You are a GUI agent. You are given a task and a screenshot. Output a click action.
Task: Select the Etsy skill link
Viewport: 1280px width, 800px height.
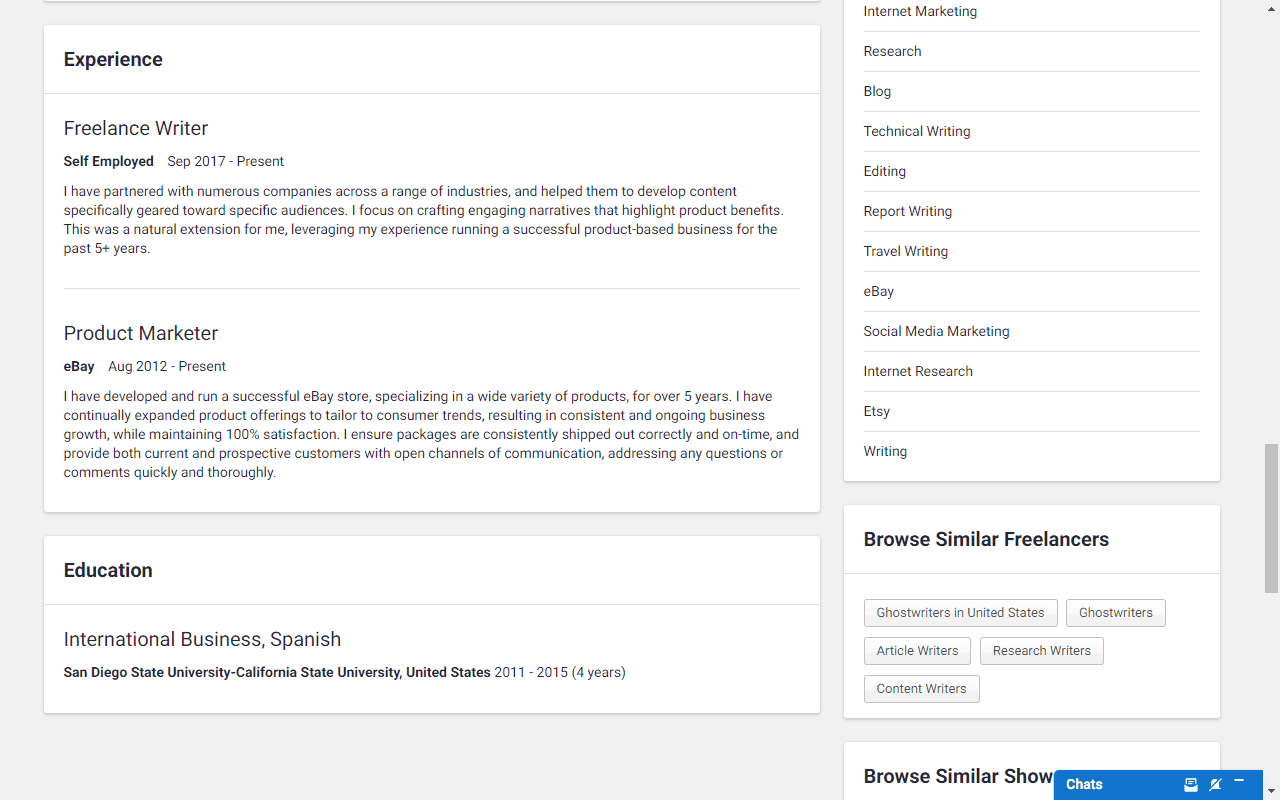pos(877,411)
